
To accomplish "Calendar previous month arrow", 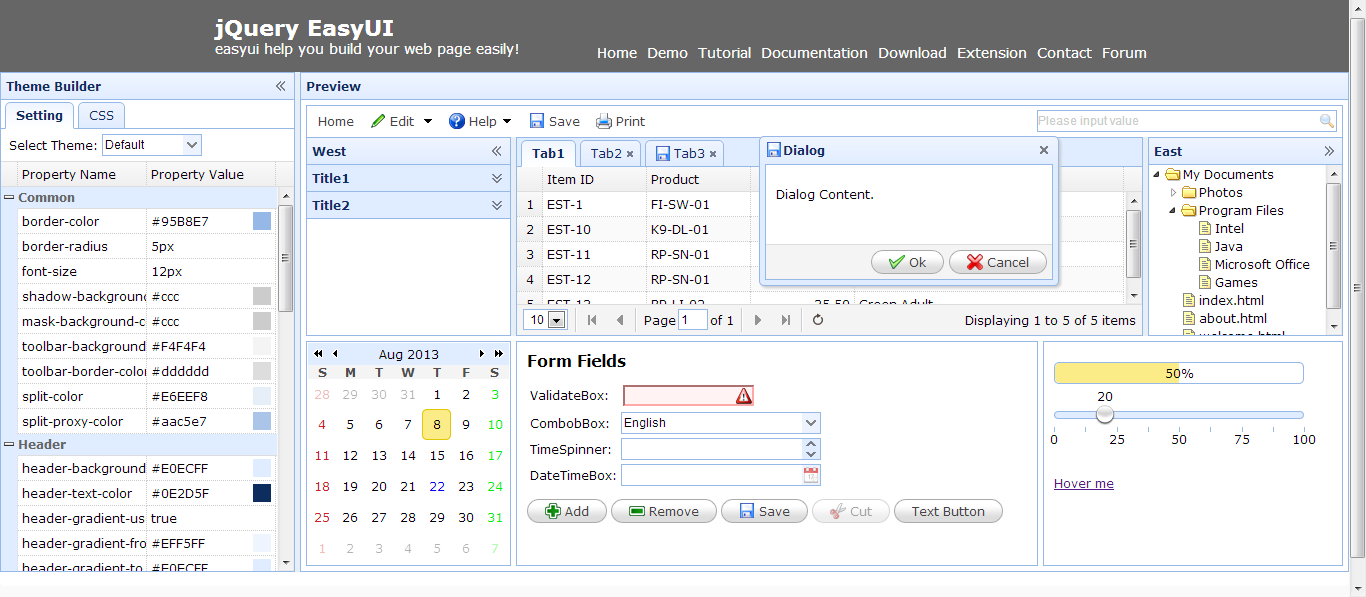I will pyautogui.click(x=335, y=354).
